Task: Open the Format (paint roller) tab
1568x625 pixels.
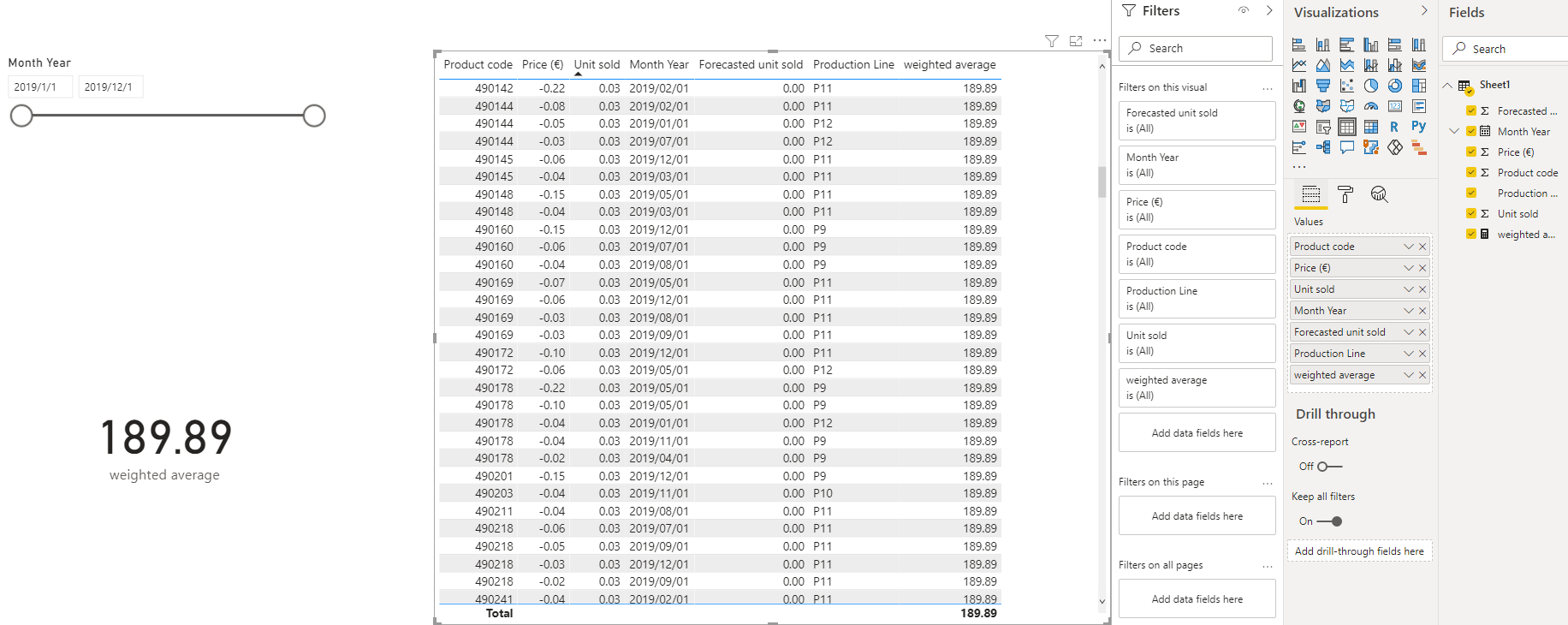Action: click(1345, 194)
